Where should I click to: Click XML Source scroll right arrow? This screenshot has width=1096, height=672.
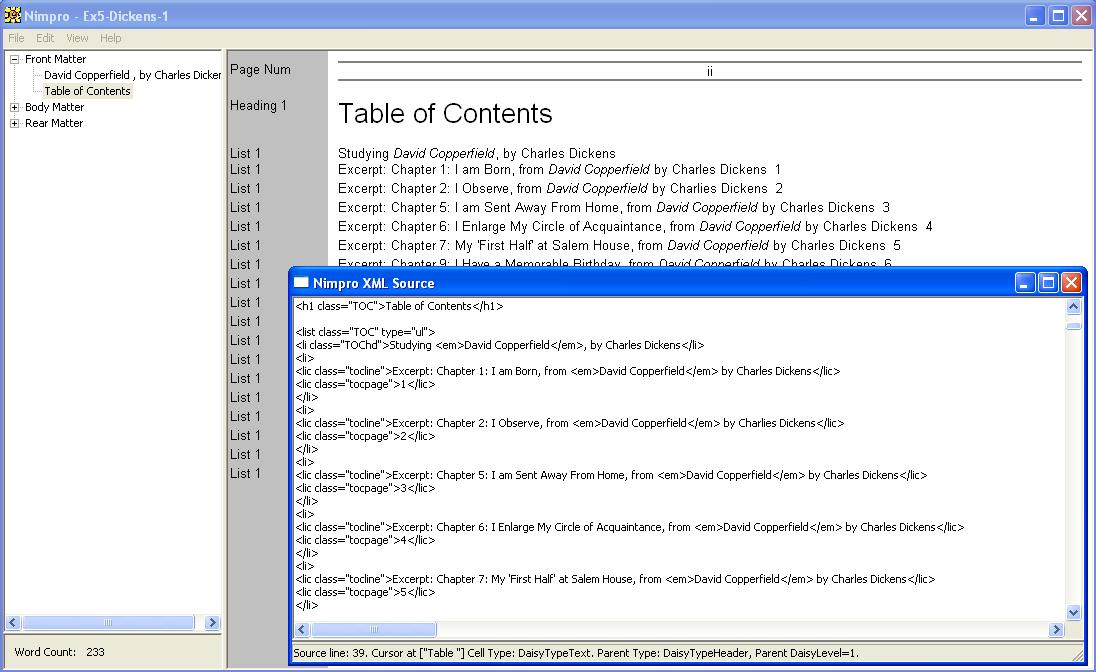(x=1056, y=629)
